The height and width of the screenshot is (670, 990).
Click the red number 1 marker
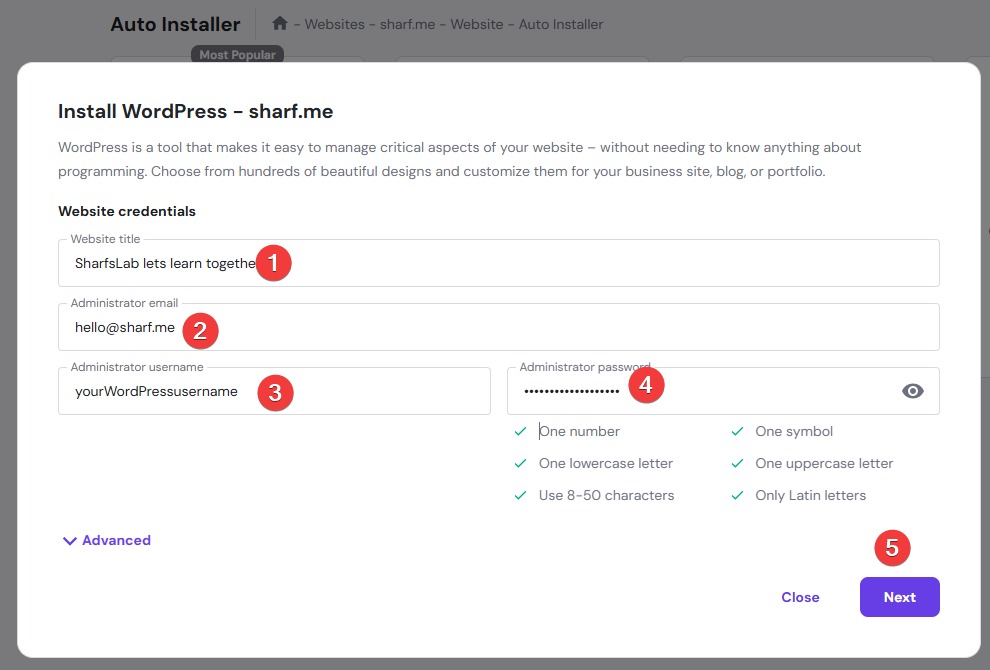pos(273,264)
